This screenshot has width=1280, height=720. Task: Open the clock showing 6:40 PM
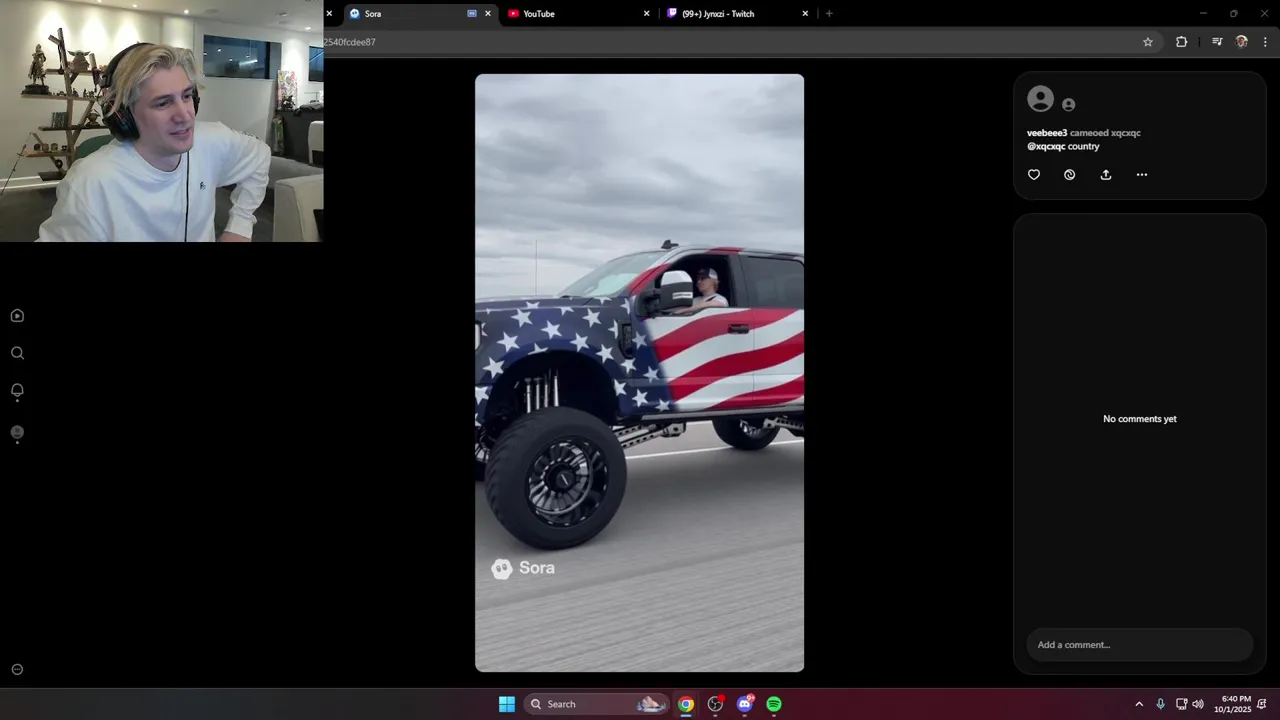pyautogui.click(x=1234, y=704)
